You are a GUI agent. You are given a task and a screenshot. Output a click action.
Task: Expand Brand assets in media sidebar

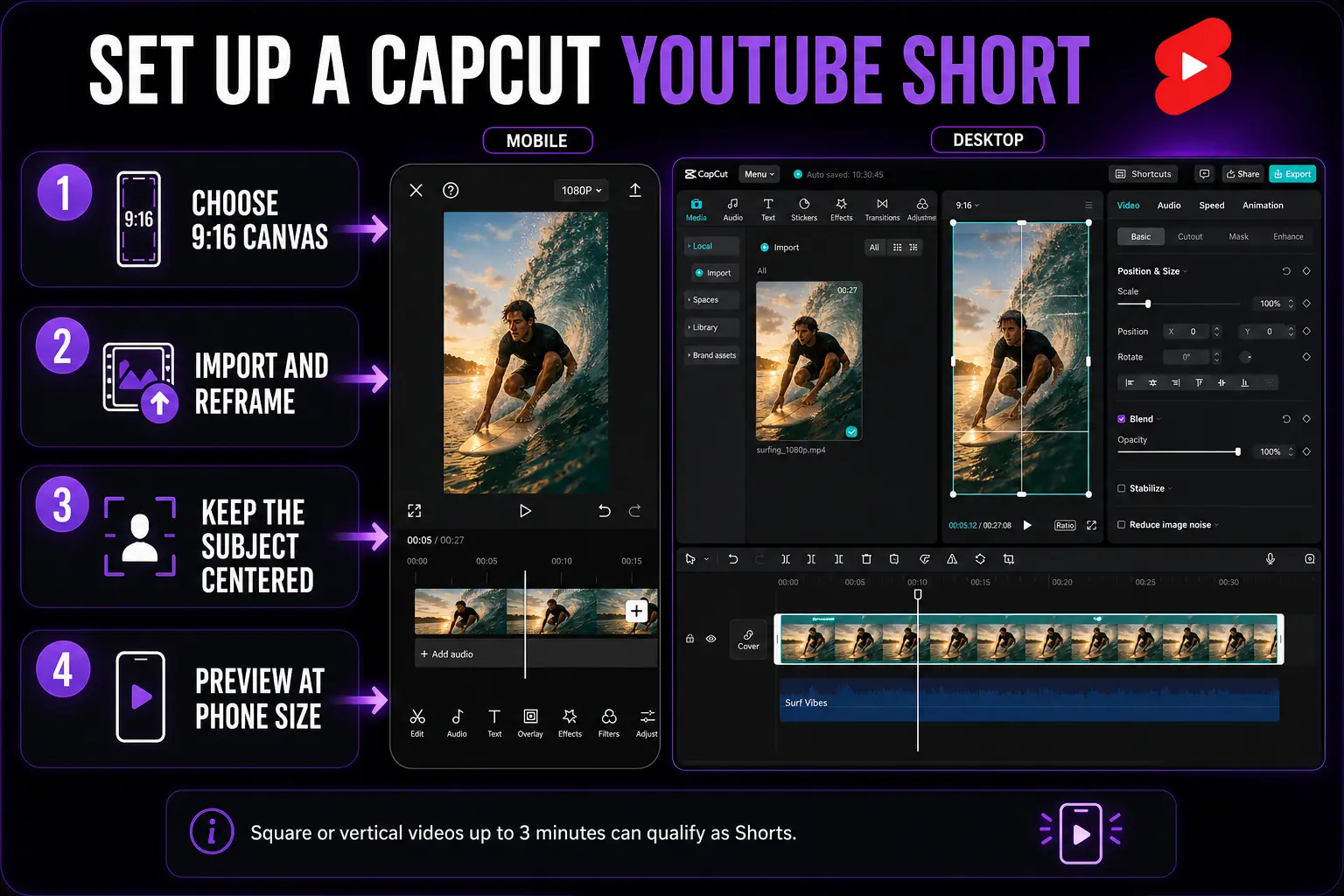712,355
